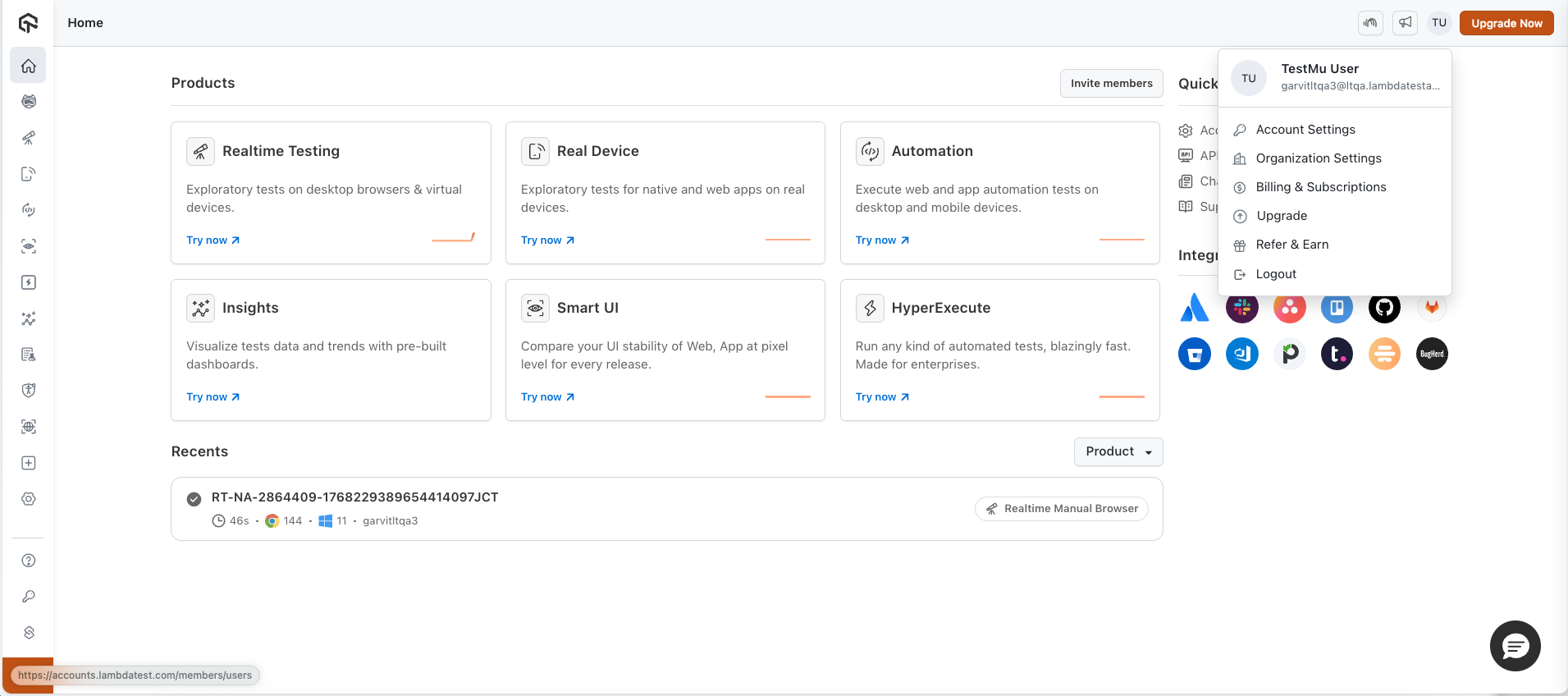The image size is (1568, 696).
Task: Open Billing & Subscriptions menu entry
Action: pos(1320,187)
